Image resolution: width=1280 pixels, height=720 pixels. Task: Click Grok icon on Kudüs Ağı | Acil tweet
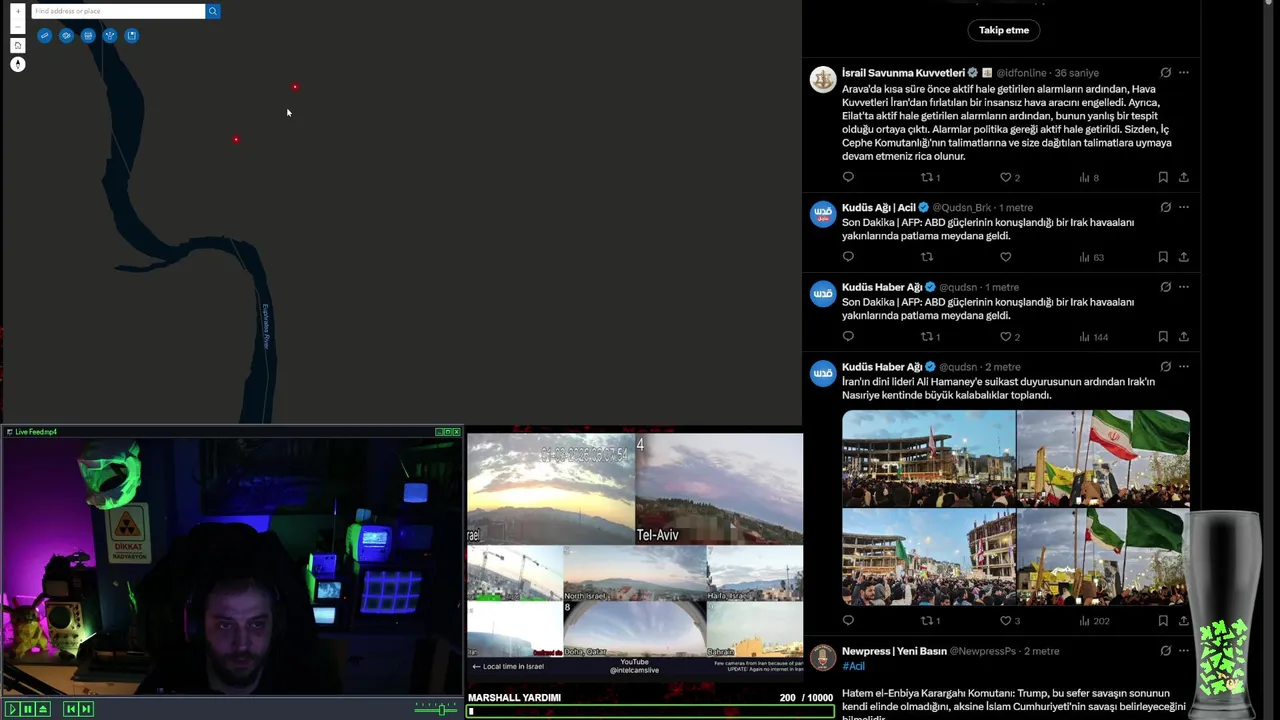tap(1165, 207)
